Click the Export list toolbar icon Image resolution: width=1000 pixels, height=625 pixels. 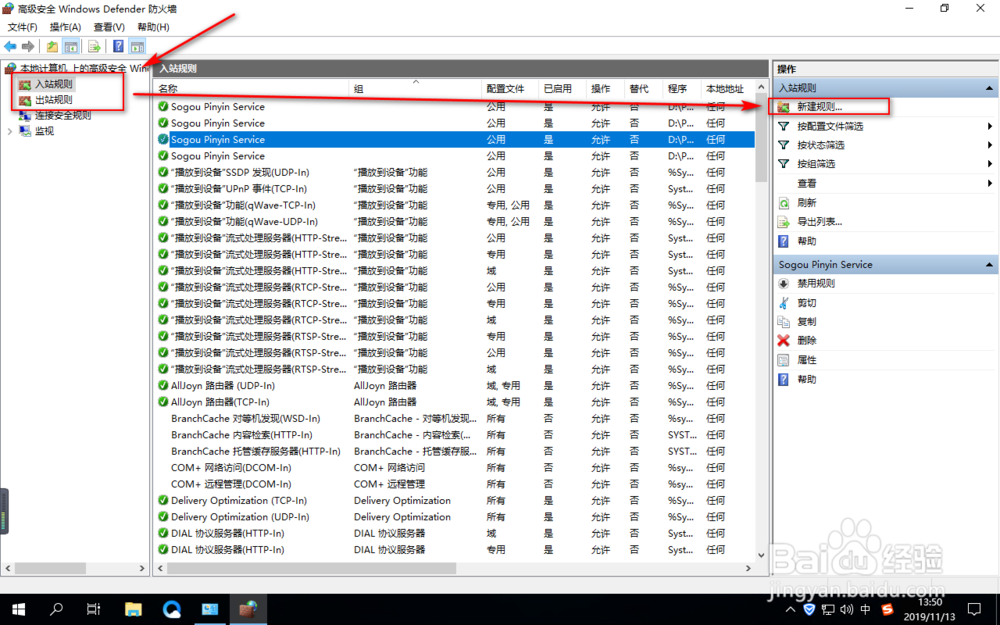(94, 46)
